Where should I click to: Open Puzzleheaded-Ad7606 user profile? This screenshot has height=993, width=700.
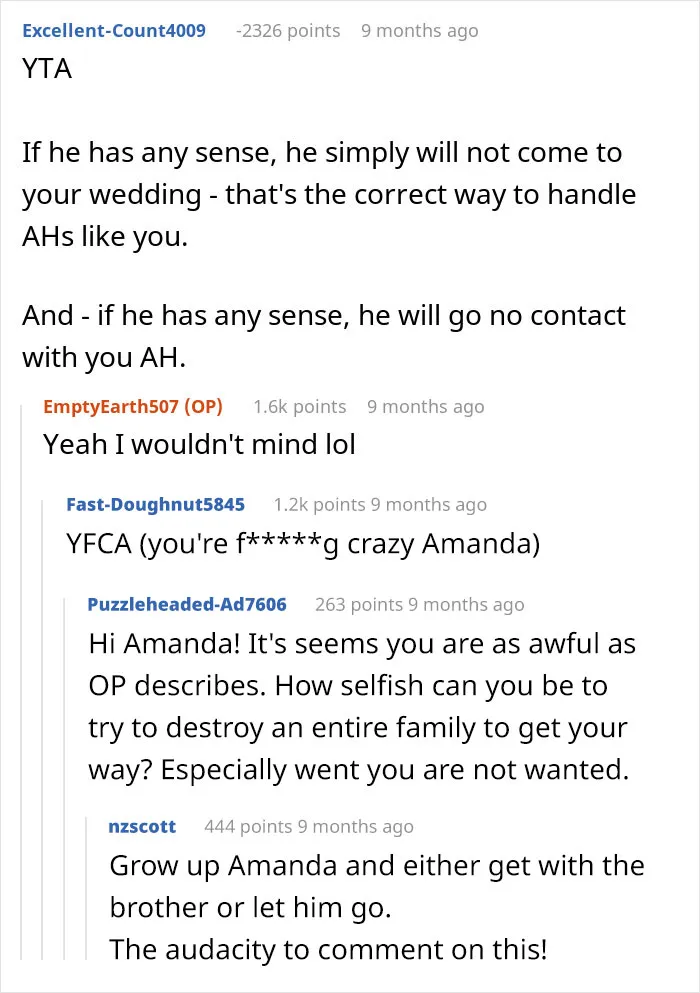coord(187,604)
